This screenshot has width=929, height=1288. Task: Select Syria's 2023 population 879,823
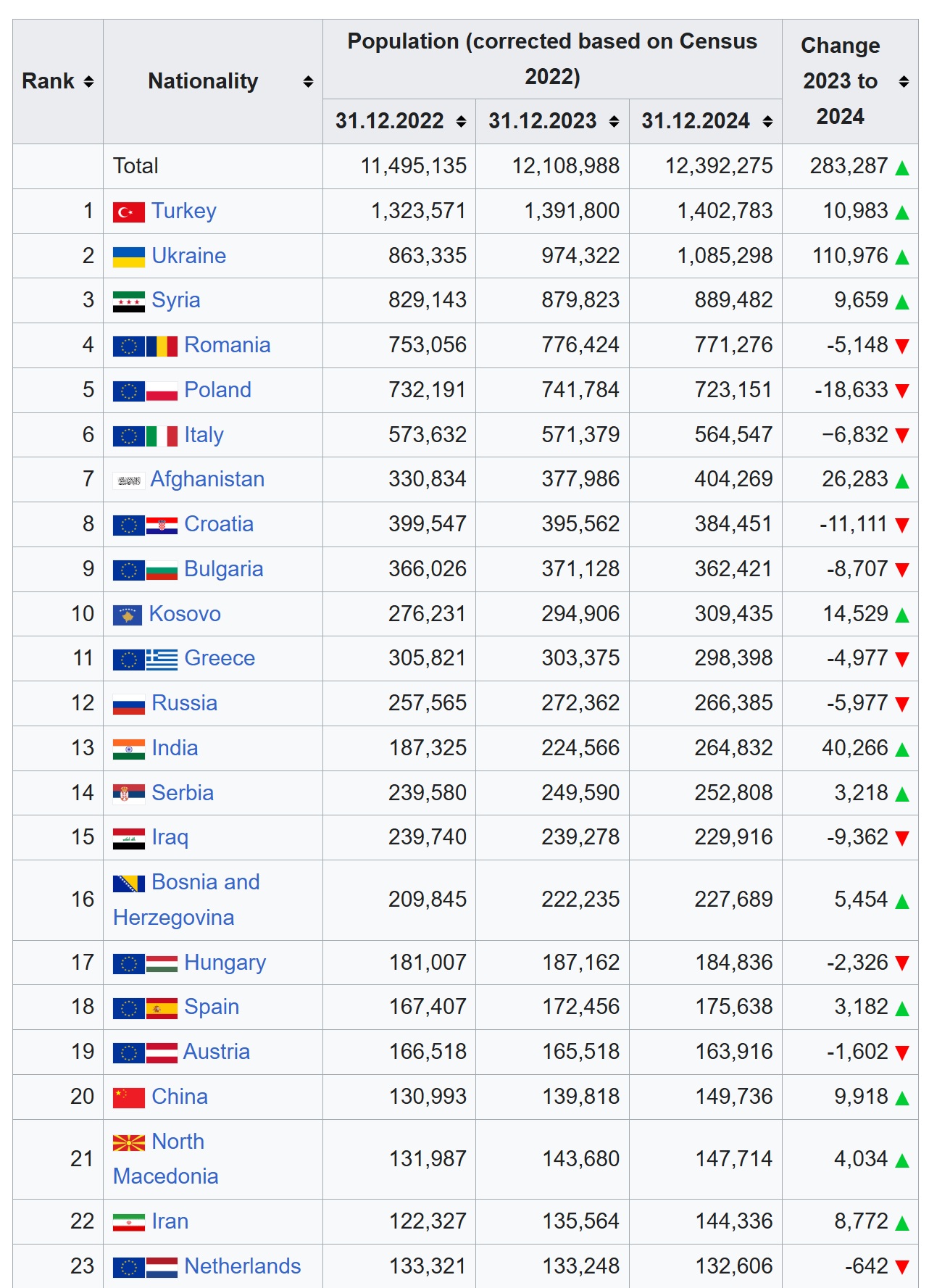point(580,300)
